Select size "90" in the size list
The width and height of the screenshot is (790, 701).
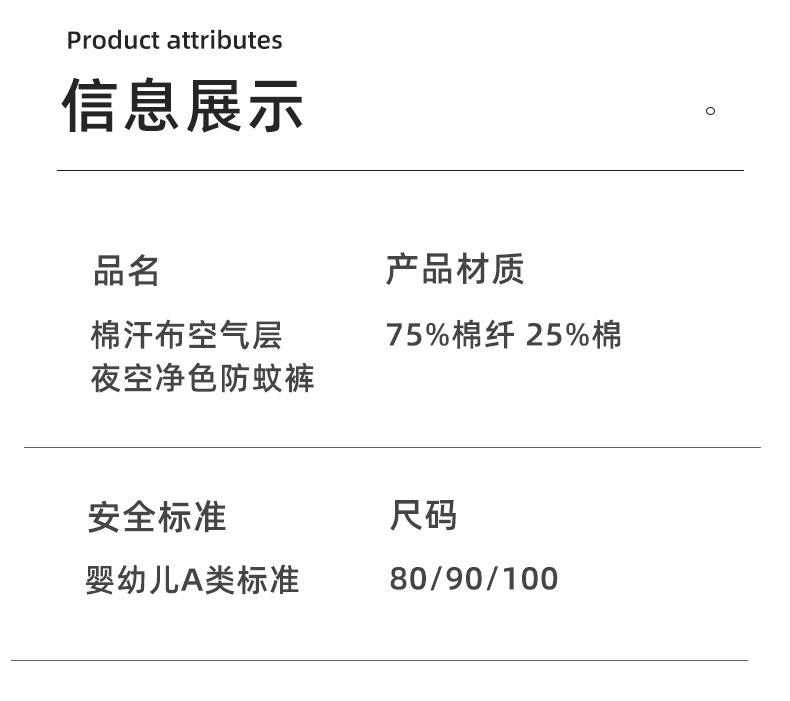[465, 579]
